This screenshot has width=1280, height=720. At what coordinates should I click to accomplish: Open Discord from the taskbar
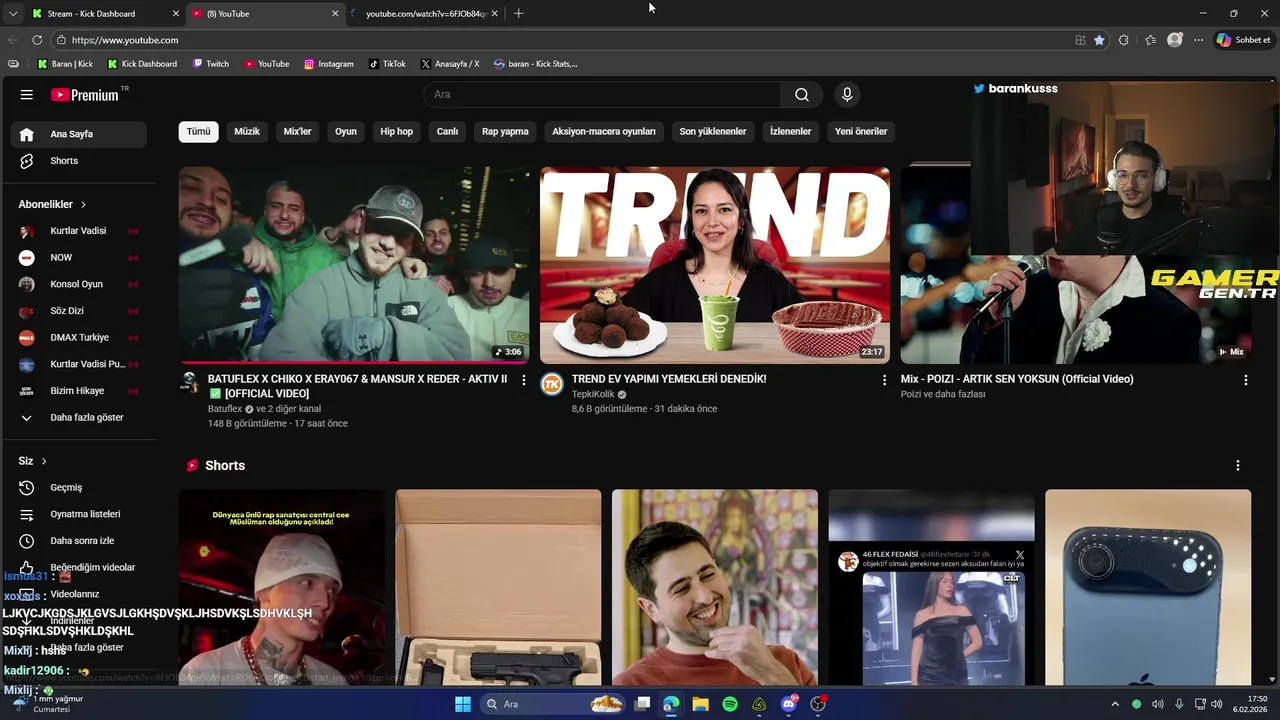[789, 704]
